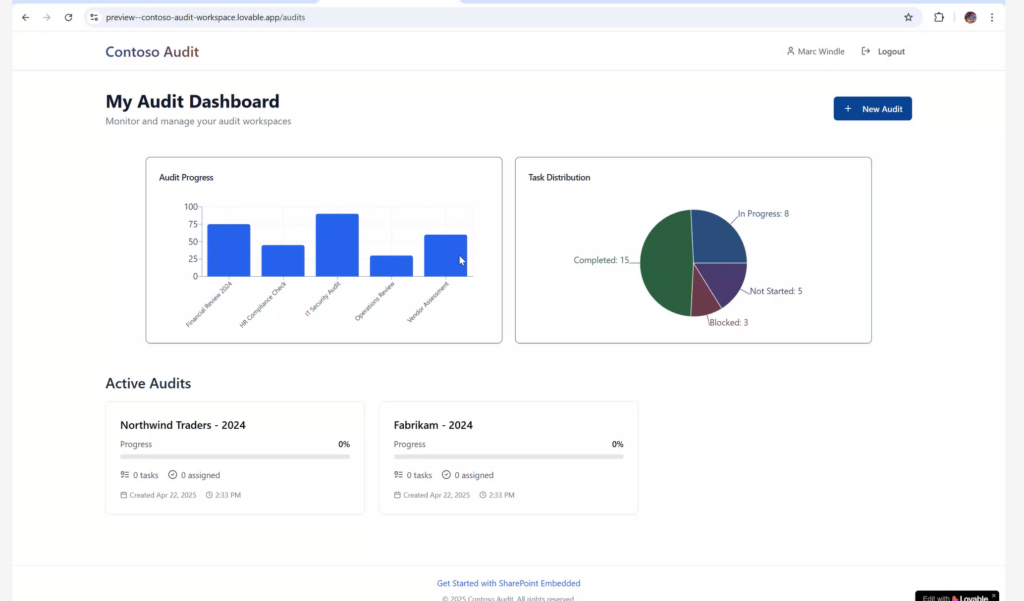This screenshot has width=1024, height=601.
Task: Click the 'Completed: 15' pie label
Action: click(601, 260)
